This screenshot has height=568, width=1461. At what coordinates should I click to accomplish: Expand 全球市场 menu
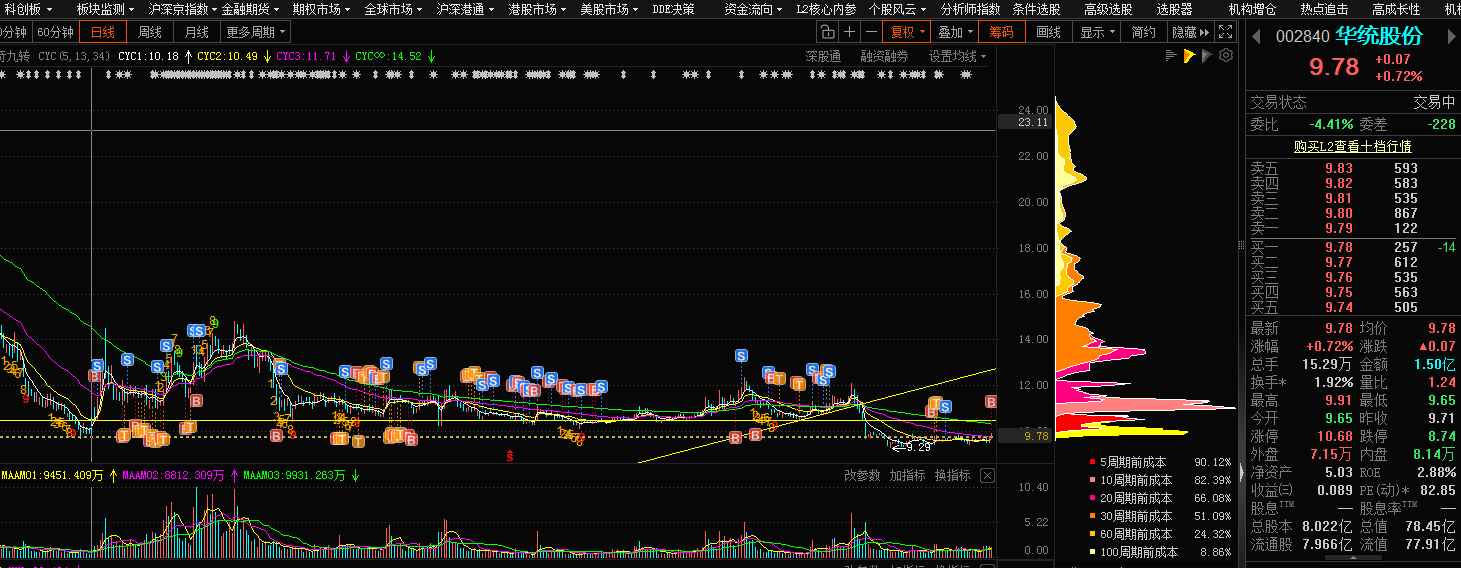coord(393,9)
